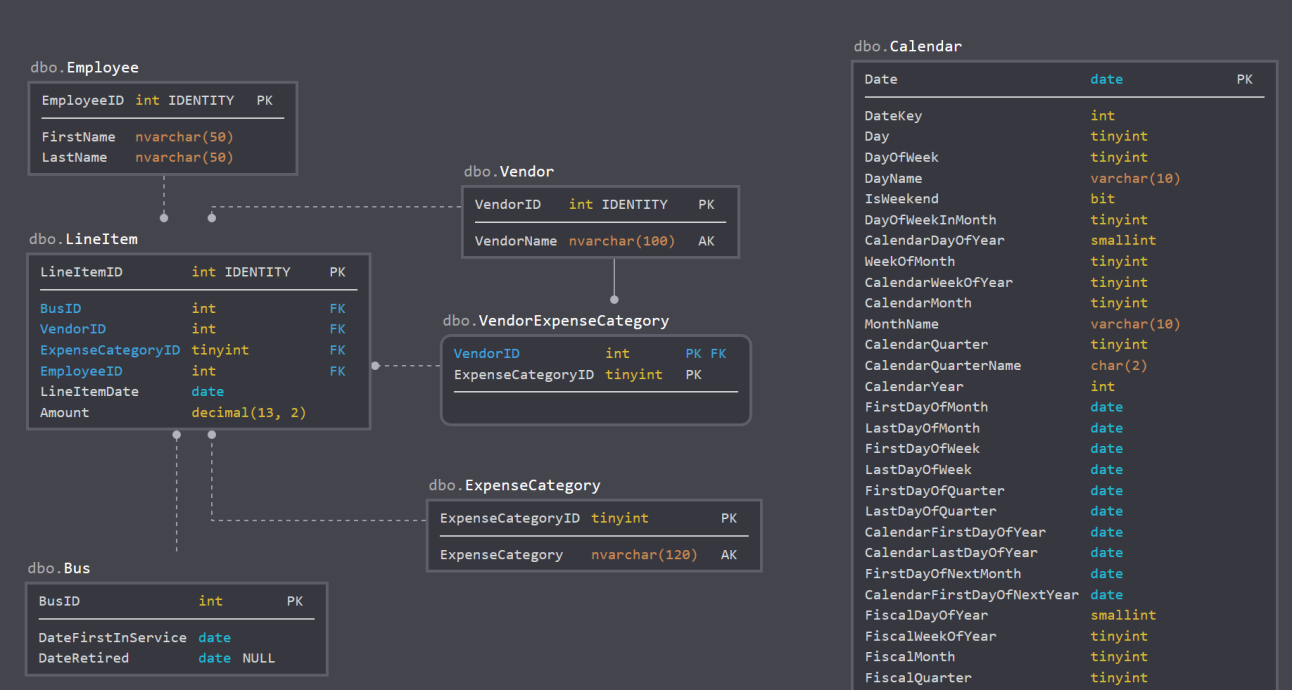The height and width of the screenshot is (690, 1292).
Task: Click the connector dot below Vendor table
Action: tap(614, 299)
